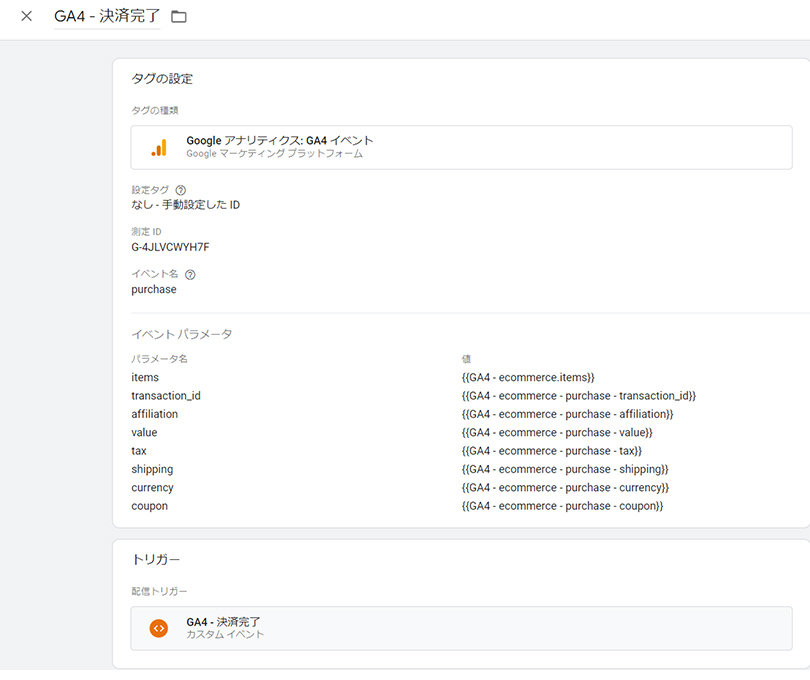The width and height of the screenshot is (810, 680).
Task: Click the Google Analytics bar chart icon
Action: (159, 147)
